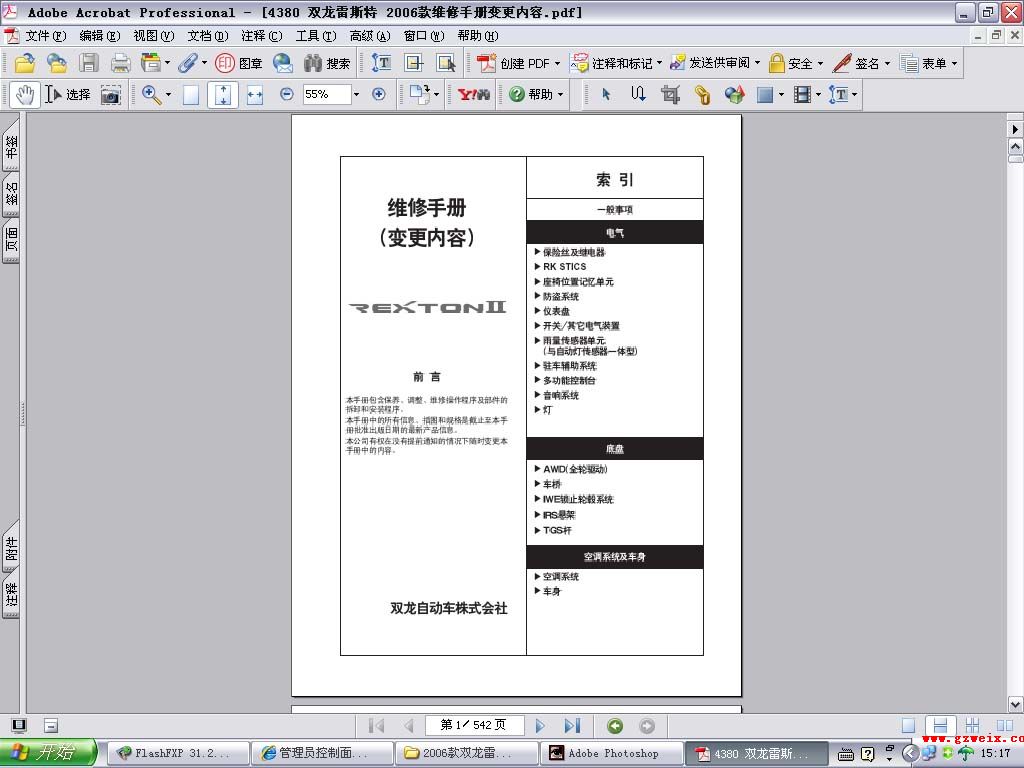Go to last page
The image size is (1024, 768).
click(x=573, y=726)
